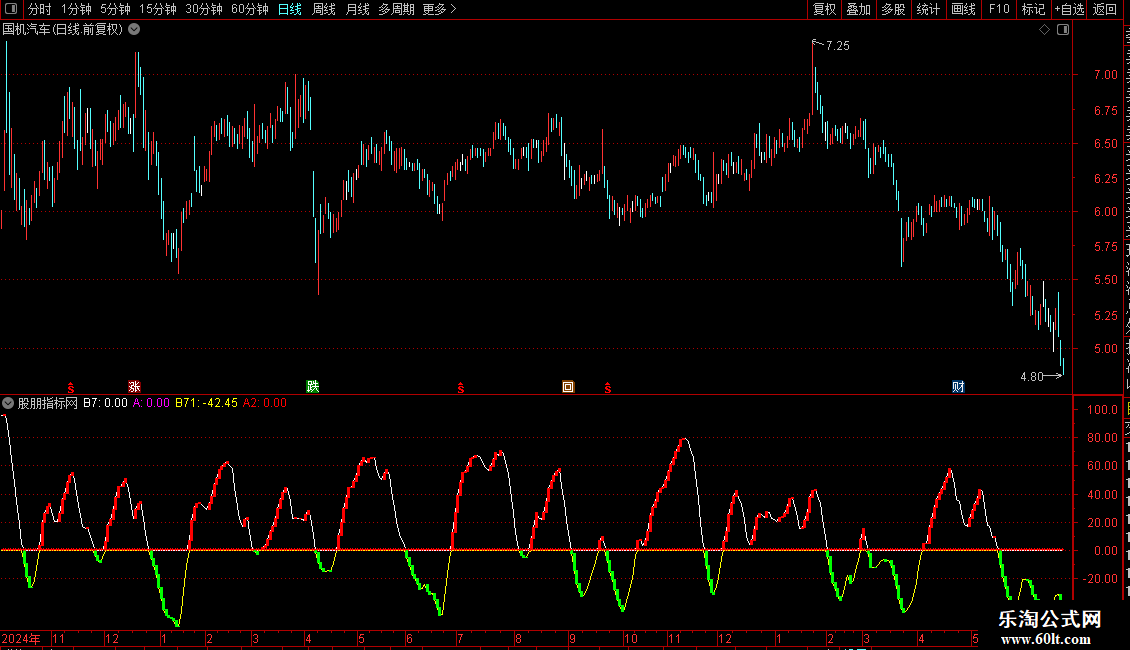The height and width of the screenshot is (650, 1130).
Task: Open the 画线 drawing tools button
Action: pos(963,9)
